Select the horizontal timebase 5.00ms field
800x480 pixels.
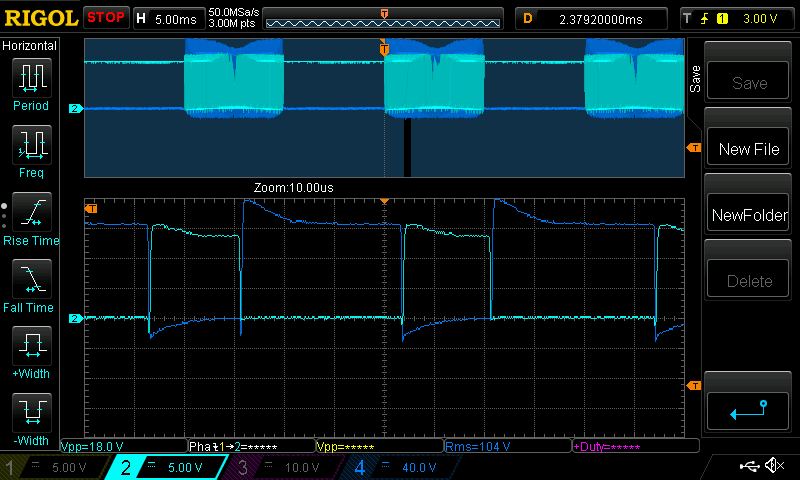(x=168, y=19)
